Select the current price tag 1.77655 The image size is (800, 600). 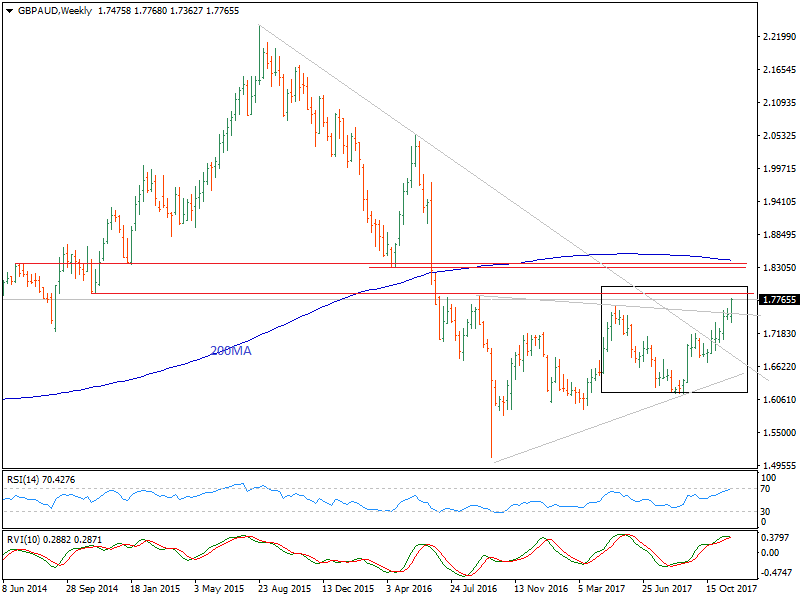click(778, 299)
